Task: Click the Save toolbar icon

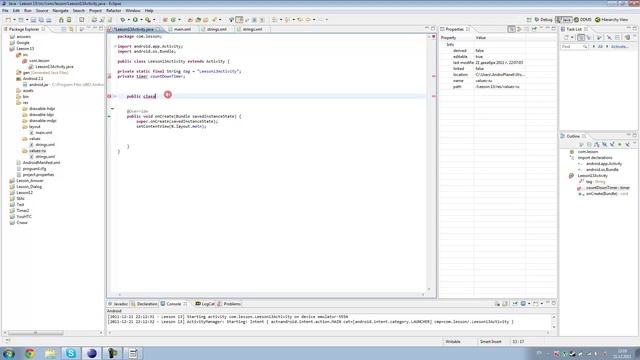Action: (33, 20)
